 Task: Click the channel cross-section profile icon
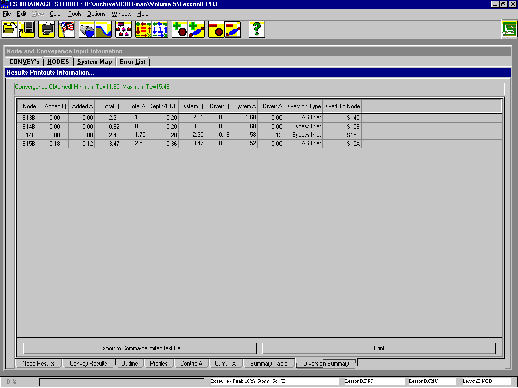point(103,29)
